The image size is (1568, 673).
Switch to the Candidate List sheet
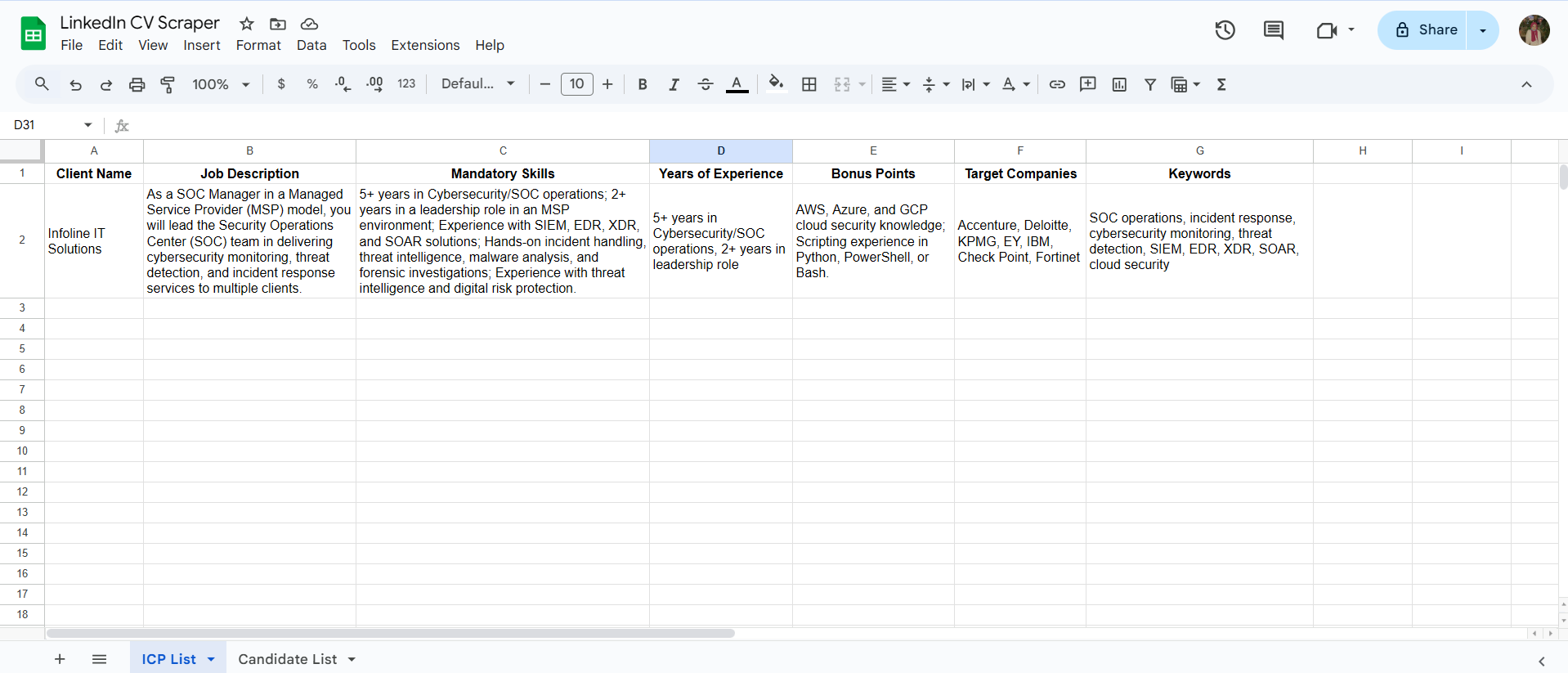287,659
